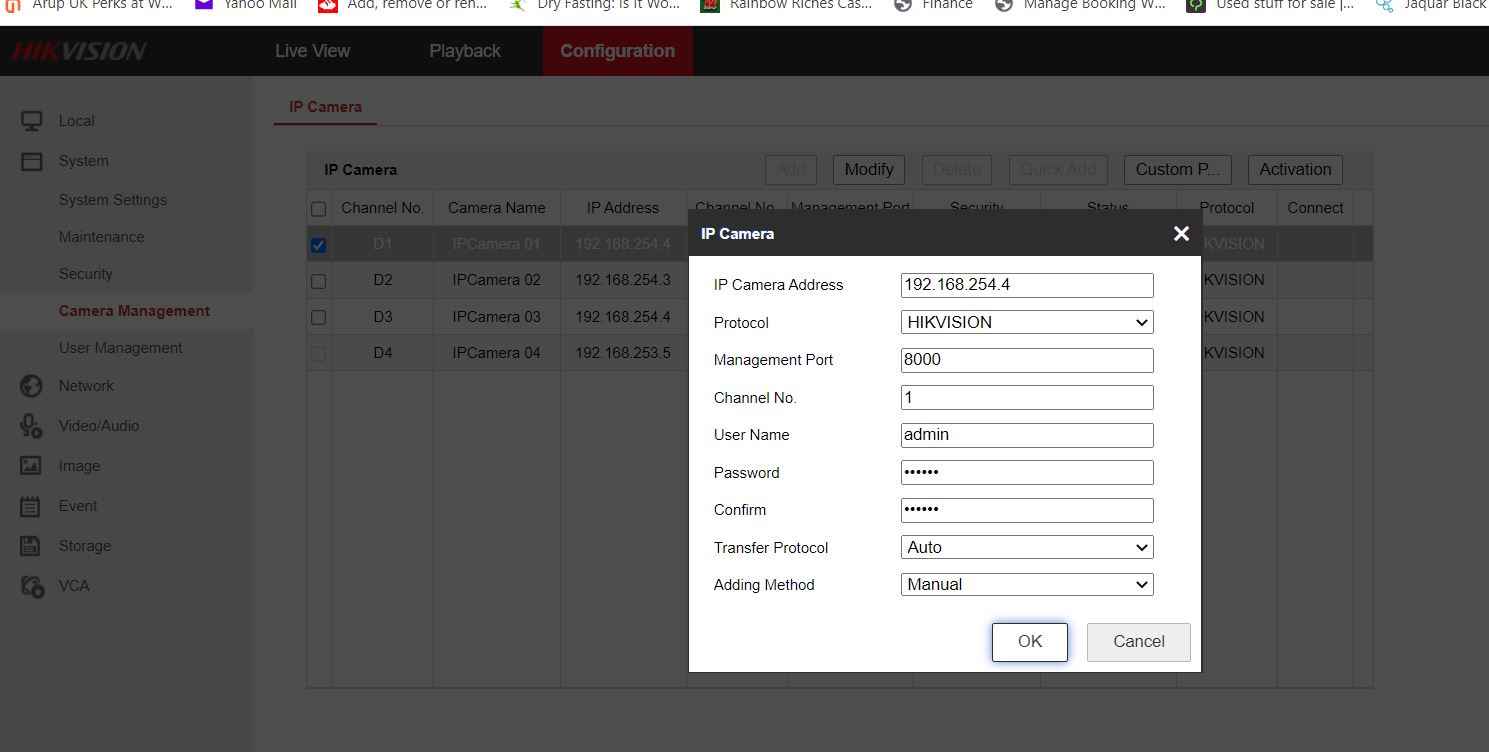
Task: Switch to the Live View tab
Action: 312,51
